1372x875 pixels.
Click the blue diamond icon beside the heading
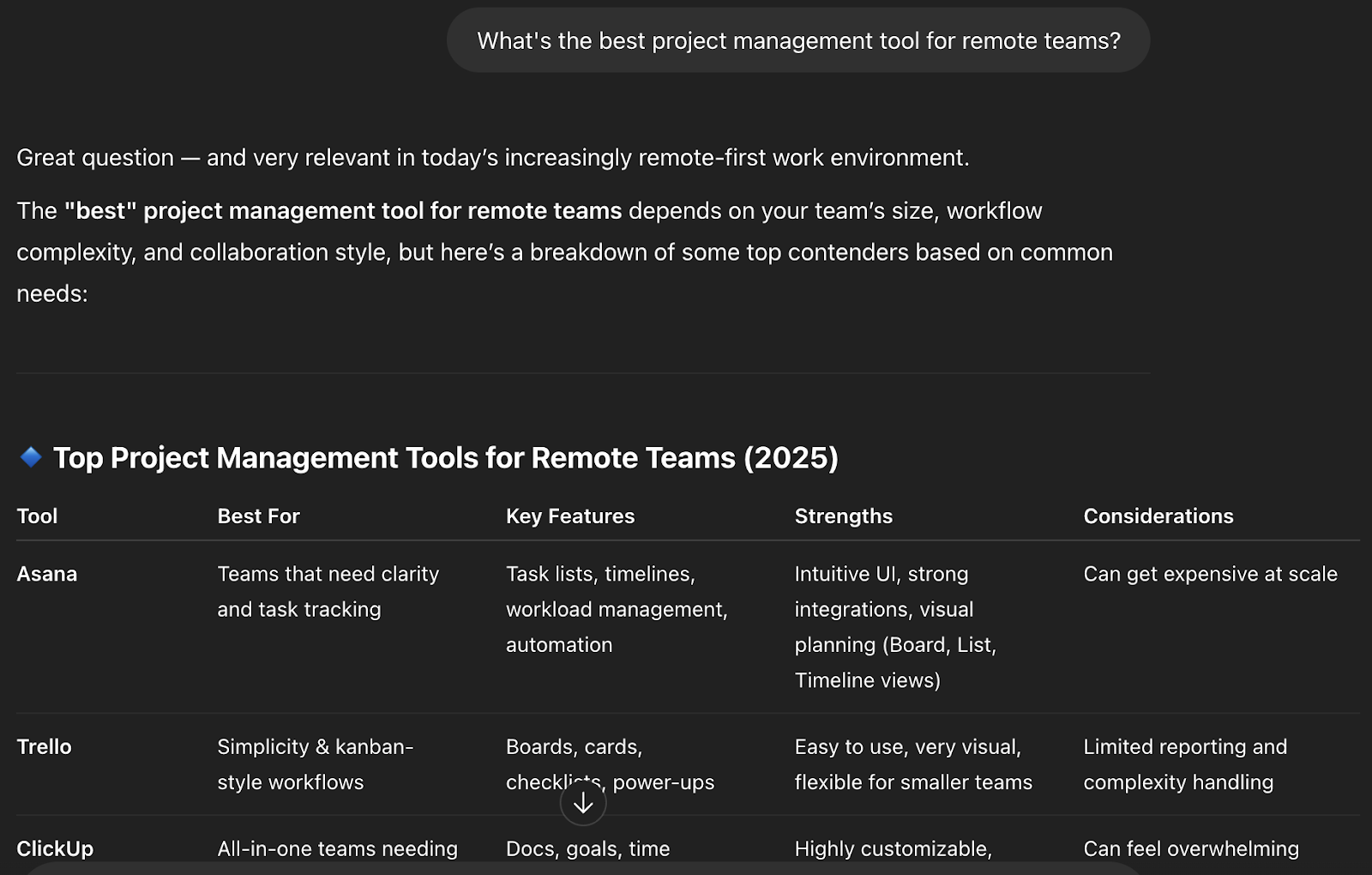click(x=31, y=457)
